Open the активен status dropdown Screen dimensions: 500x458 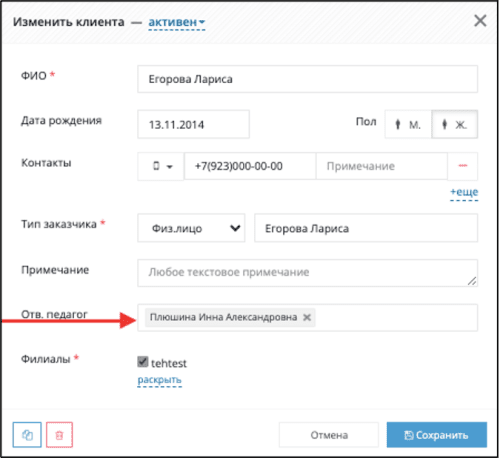(x=177, y=22)
